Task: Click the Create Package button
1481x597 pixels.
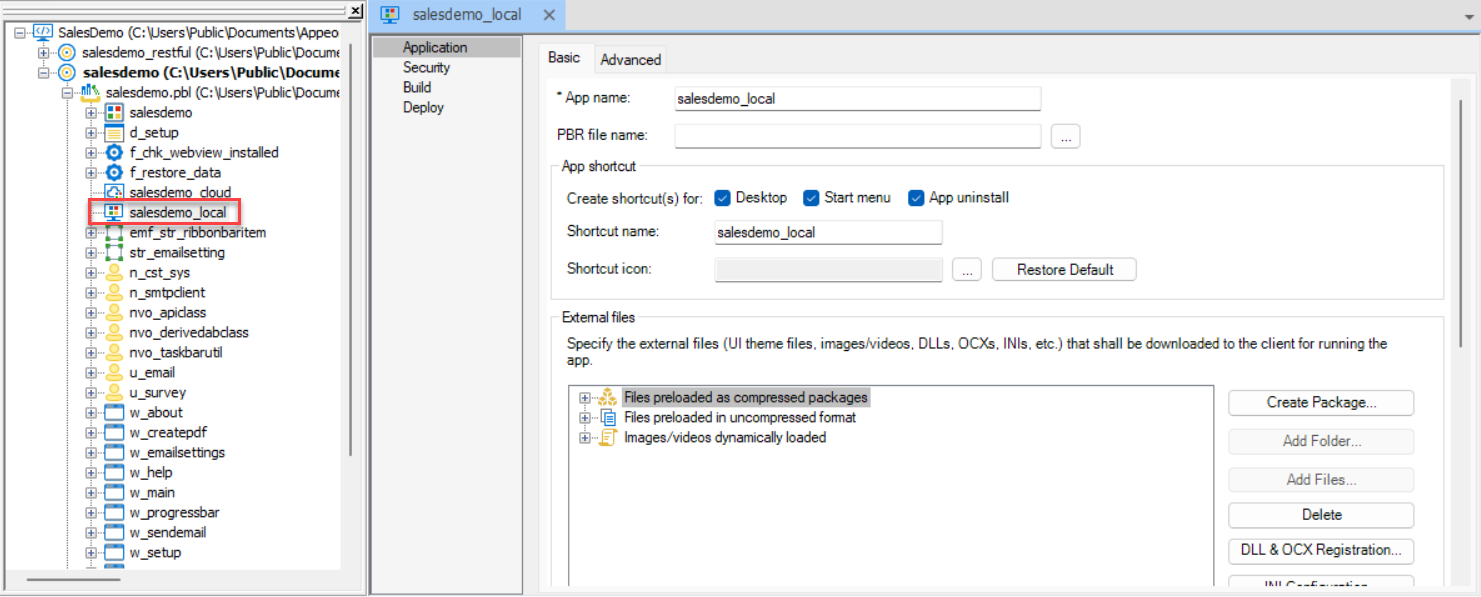Action: pyautogui.click(x=1321, y=403)
